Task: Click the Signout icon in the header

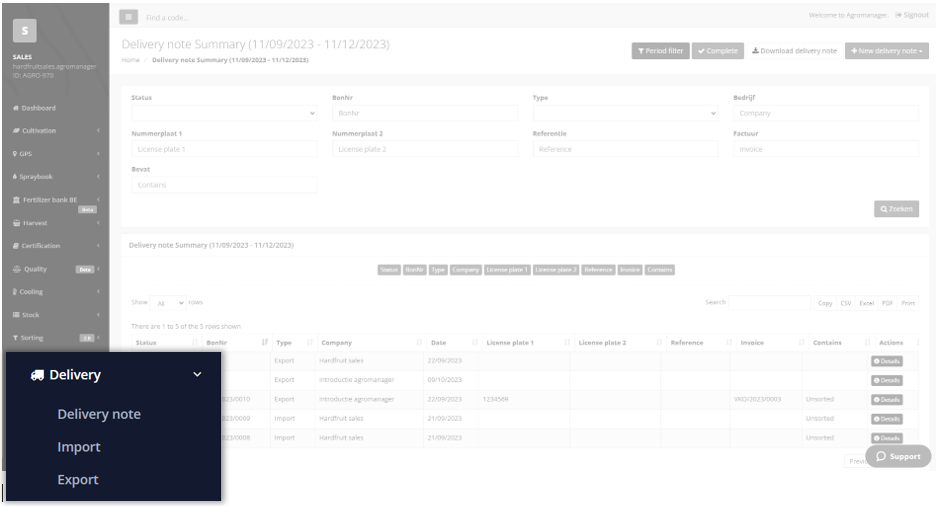Action: (x=898, y=15)
